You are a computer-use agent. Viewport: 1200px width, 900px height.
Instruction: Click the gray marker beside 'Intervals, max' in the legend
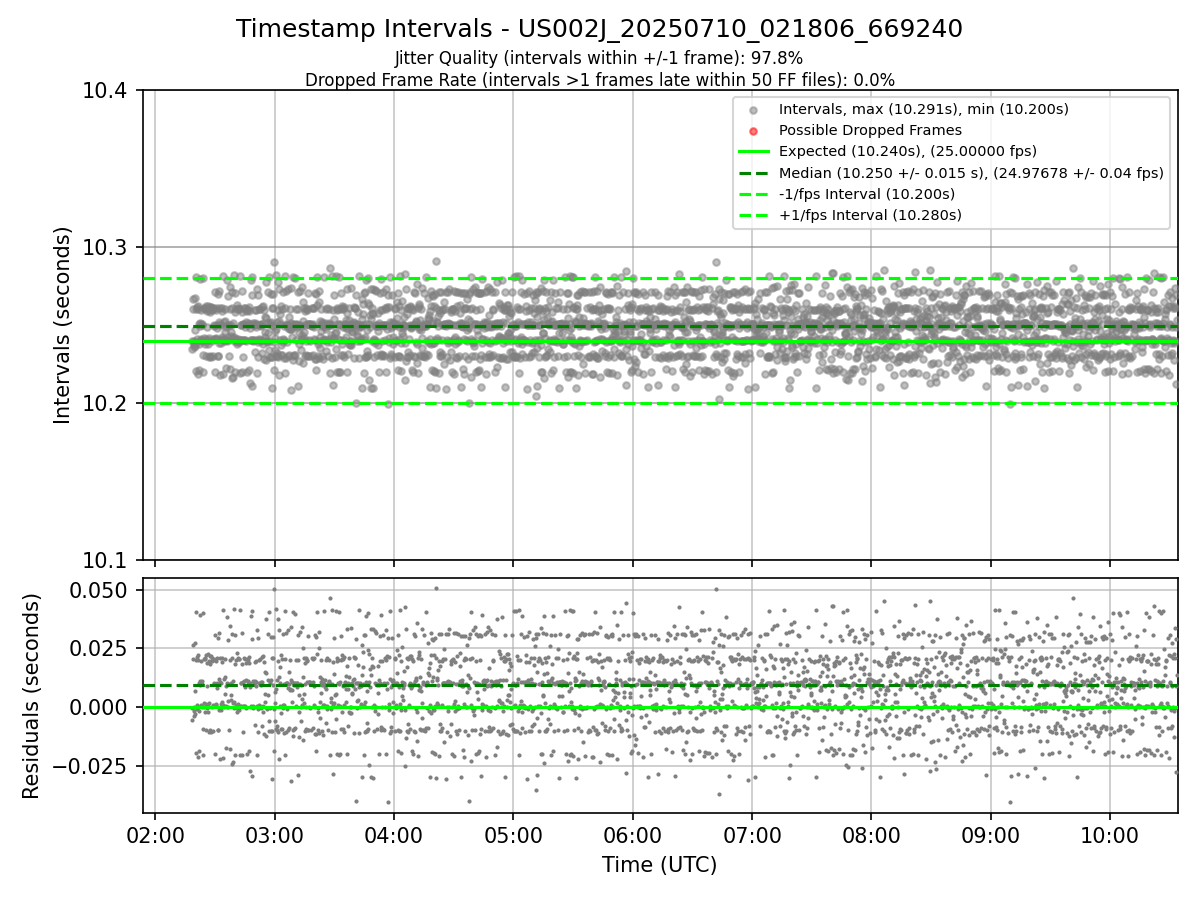click(754, 110)
